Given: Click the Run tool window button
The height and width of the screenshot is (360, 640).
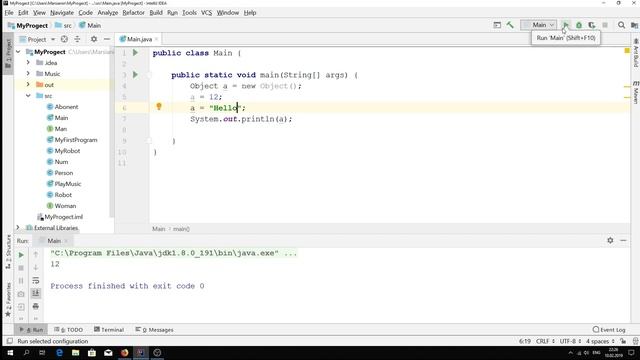Looking at the screenshot, I should (31, 329).
